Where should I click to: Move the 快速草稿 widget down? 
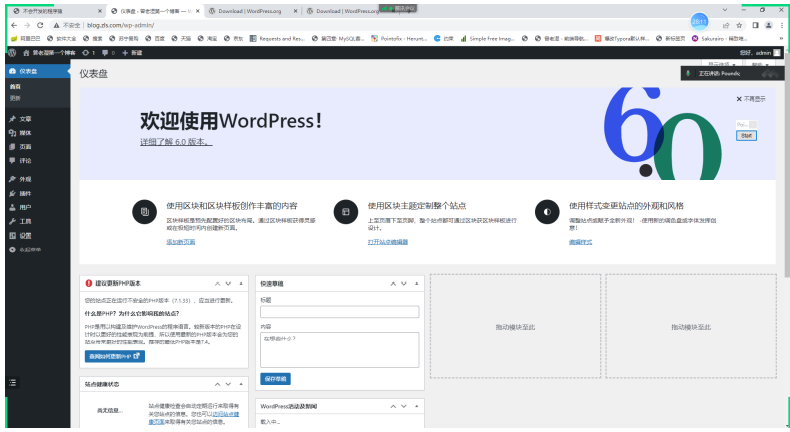pyautogui.click(x=404, y=284)
